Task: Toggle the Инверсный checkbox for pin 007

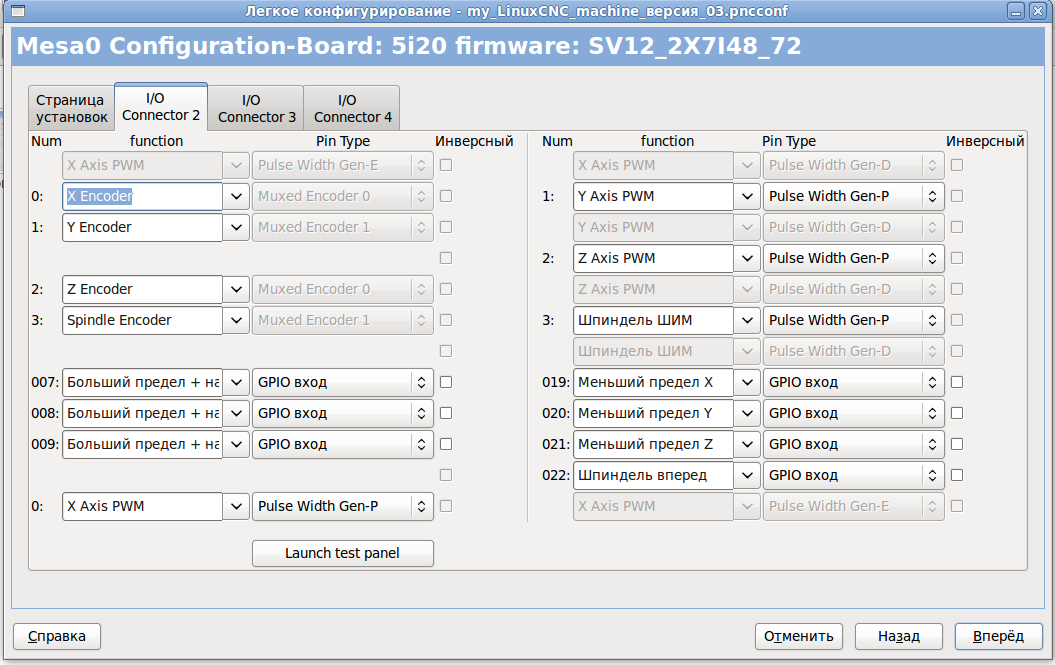Action: click(x=445, y=382)
